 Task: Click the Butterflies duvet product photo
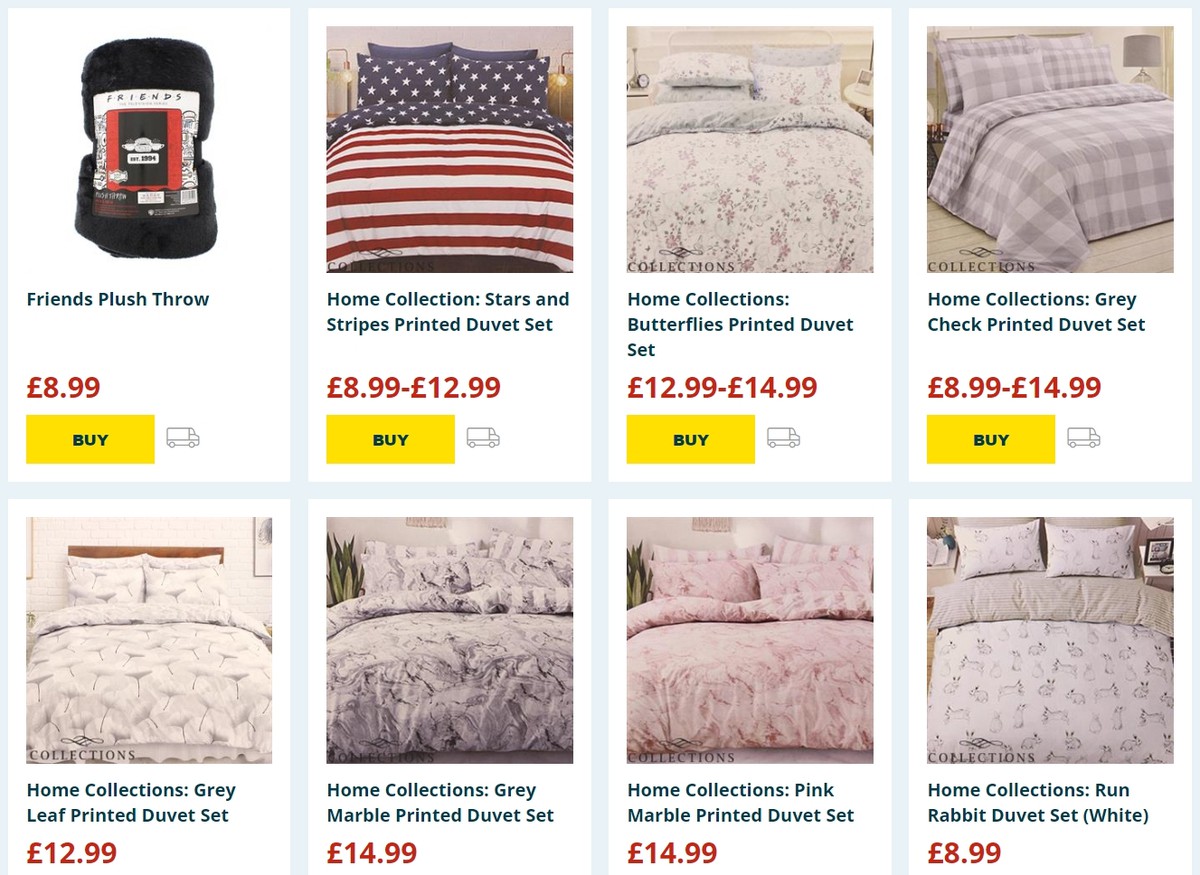tap(749, 149)
